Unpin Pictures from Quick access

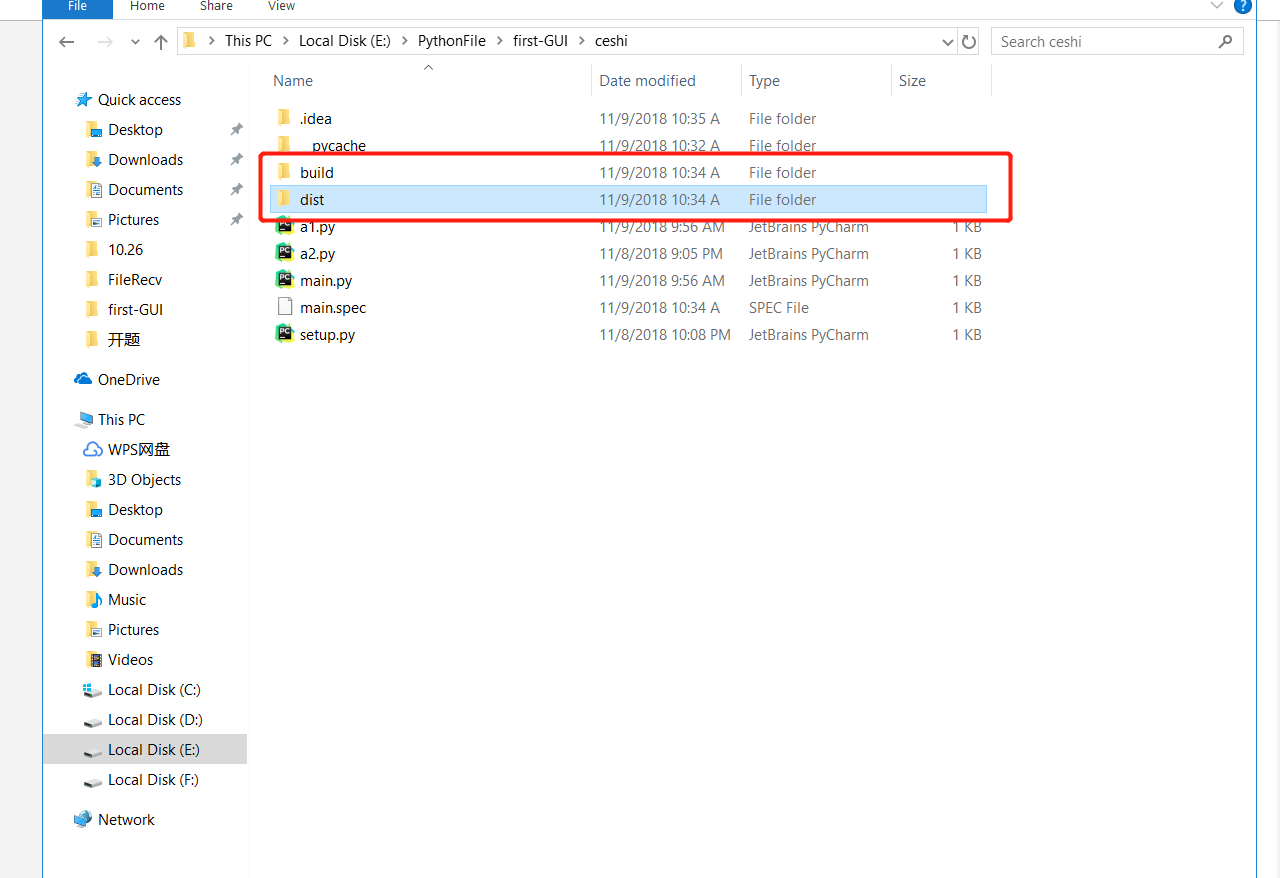(236, 219)
